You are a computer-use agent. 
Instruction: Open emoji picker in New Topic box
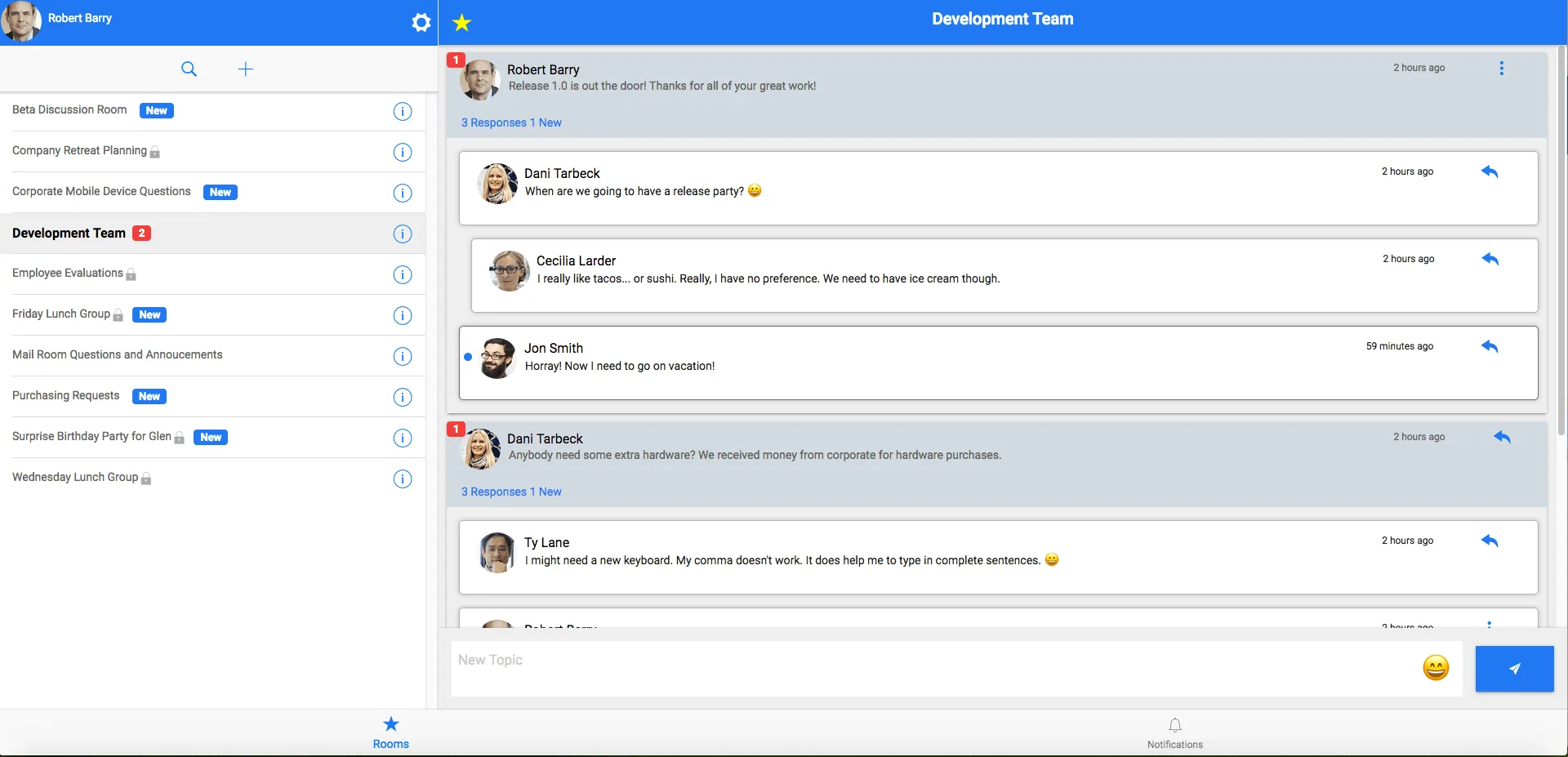pos(1436,668)
